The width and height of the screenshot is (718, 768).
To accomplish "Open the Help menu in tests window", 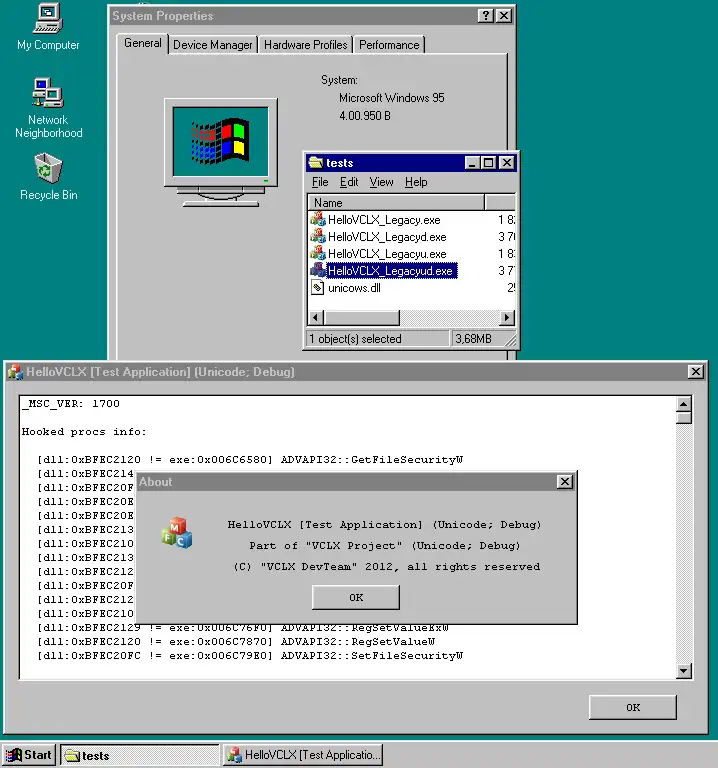I will [x=416, y=182].
